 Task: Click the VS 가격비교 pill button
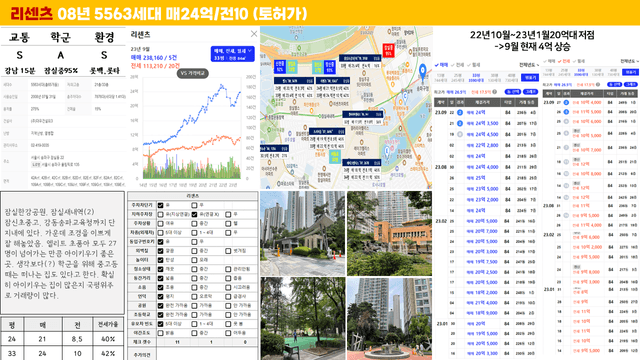(x=193, y=73)
